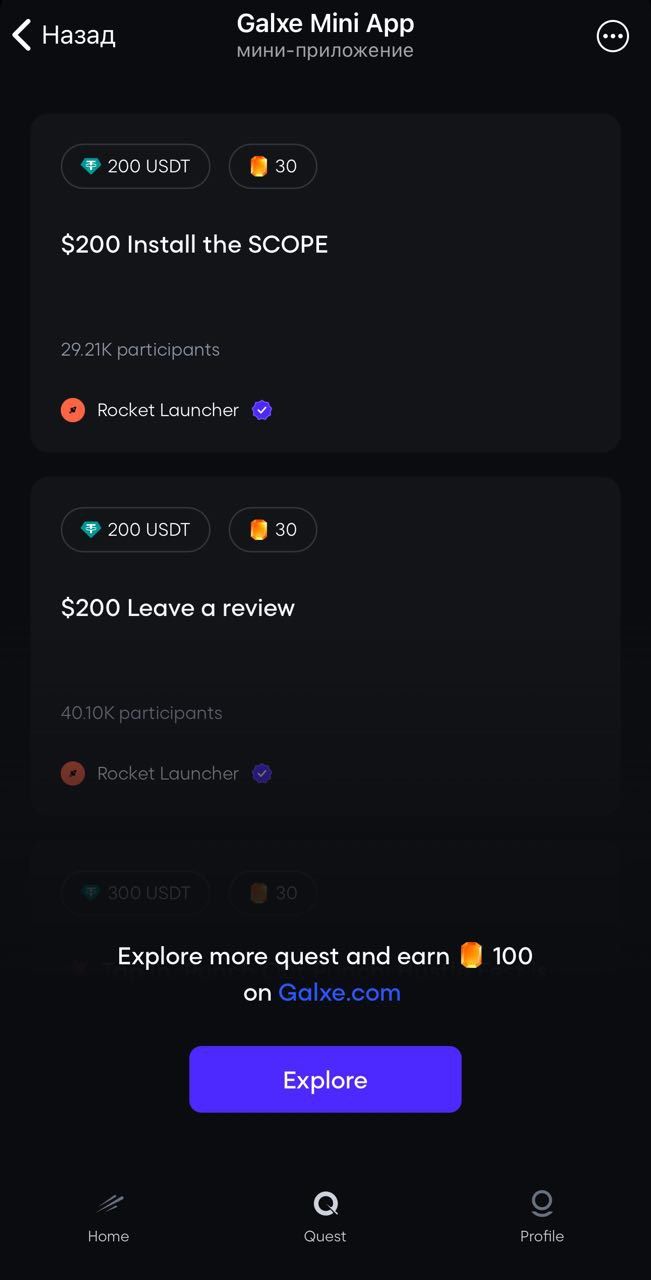Screen dimensions: 651x1280
Task: Open the Galxe.com link
Action: click(338, 992)
